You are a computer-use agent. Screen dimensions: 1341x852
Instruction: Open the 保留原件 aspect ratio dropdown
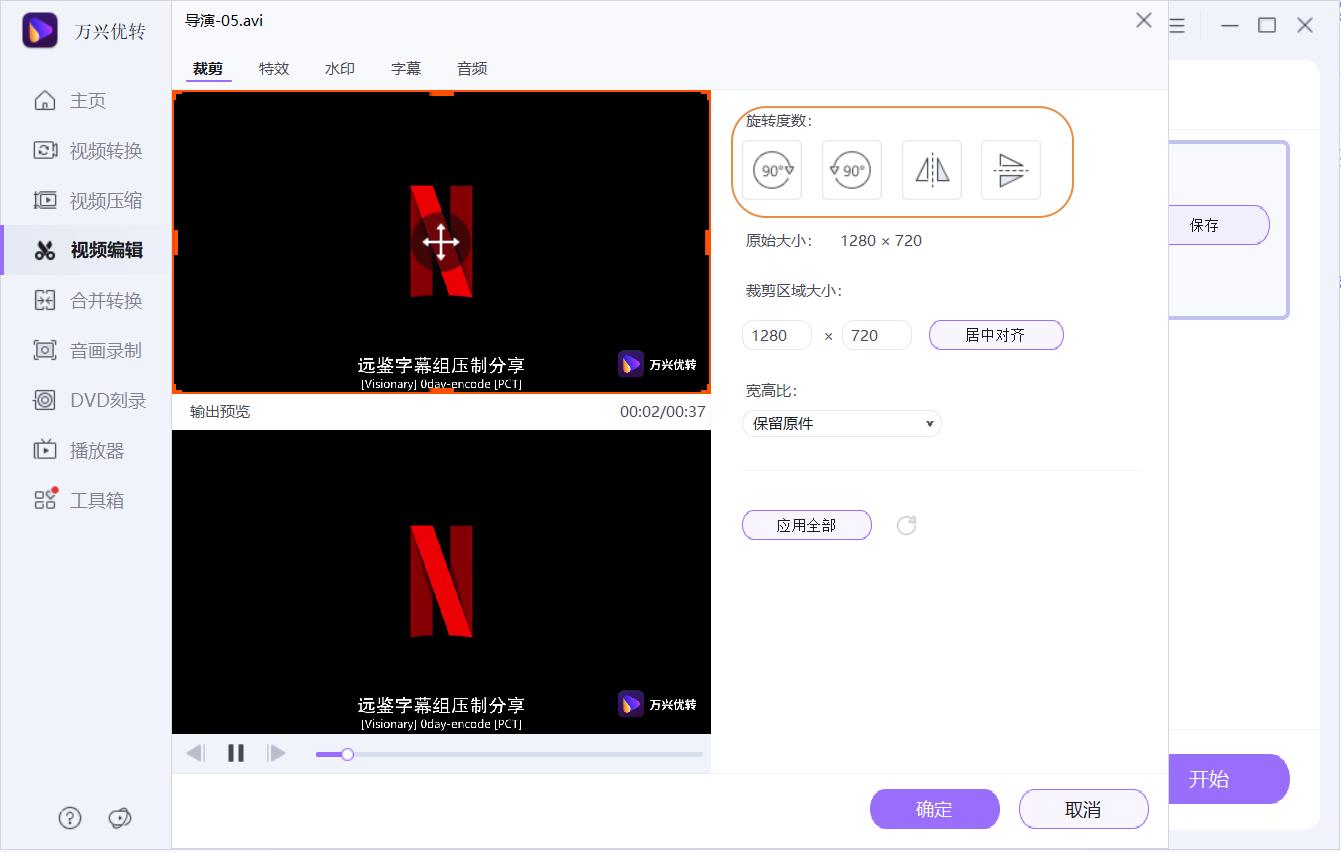840,423
